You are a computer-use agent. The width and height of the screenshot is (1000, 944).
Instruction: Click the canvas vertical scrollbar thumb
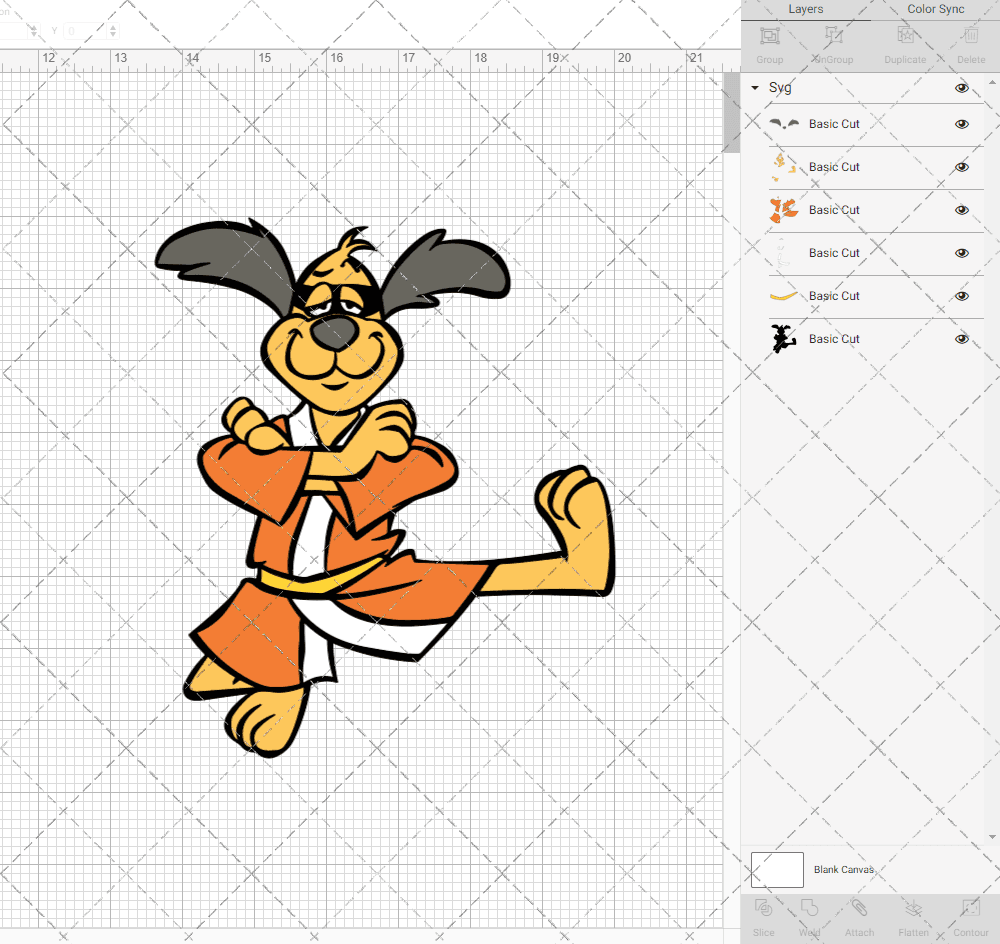tap(732, 112)
